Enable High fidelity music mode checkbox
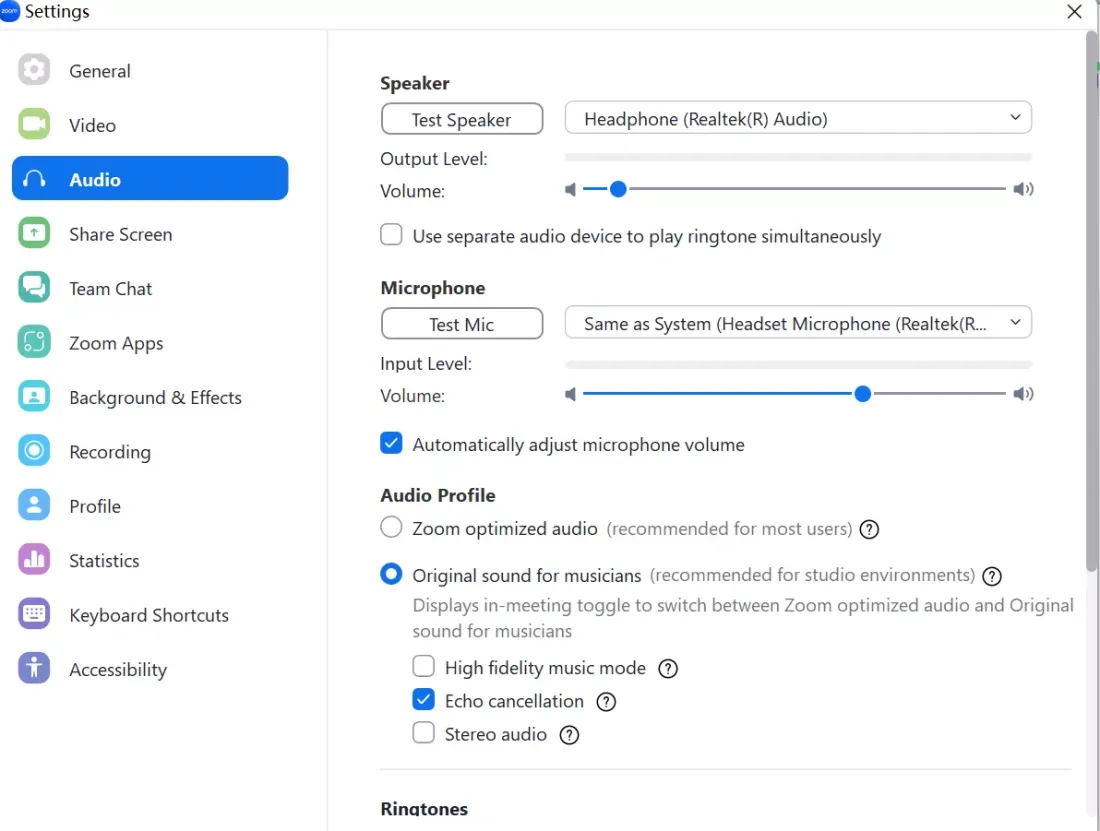Image resolution: width=1100 pixels, height=831 pixels. (x=424, y=666)
